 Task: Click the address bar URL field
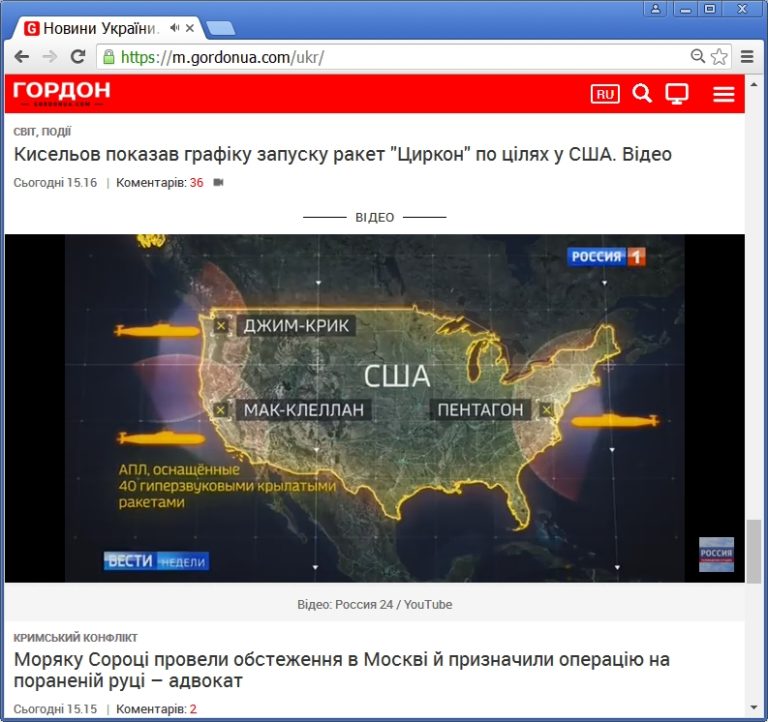point(400,57)
